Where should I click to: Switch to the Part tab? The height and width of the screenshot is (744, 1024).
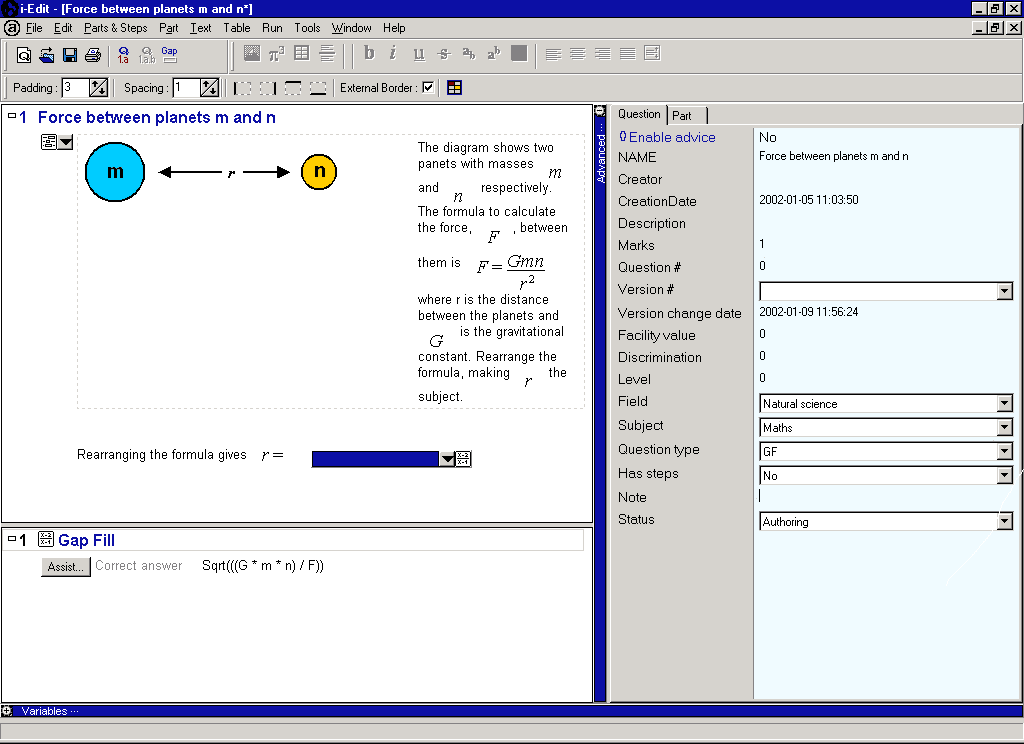tap(682, 115)
